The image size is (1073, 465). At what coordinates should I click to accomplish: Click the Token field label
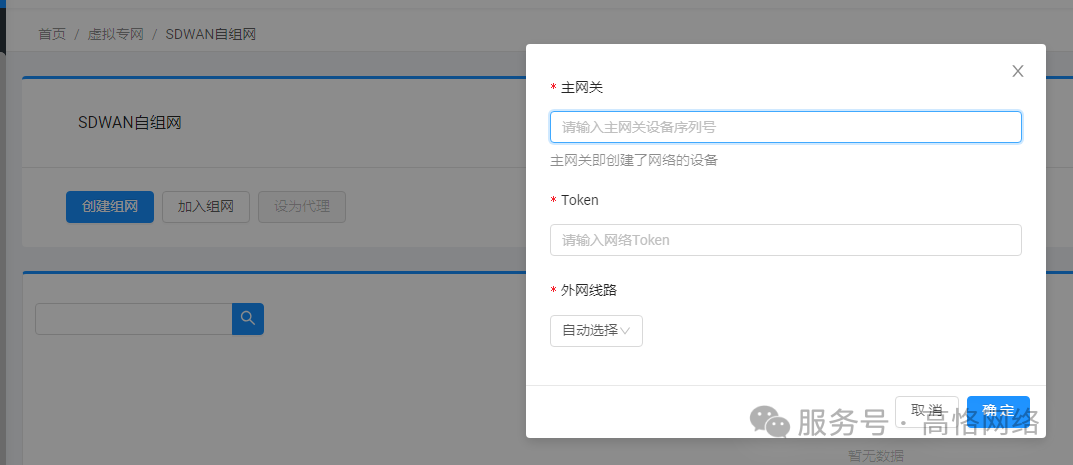click(x=580, y=200)
